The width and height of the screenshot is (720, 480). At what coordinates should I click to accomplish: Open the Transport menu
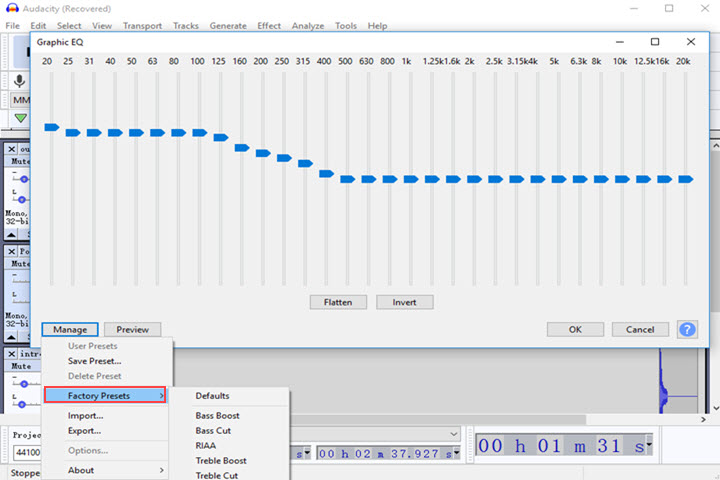point(142,26)
